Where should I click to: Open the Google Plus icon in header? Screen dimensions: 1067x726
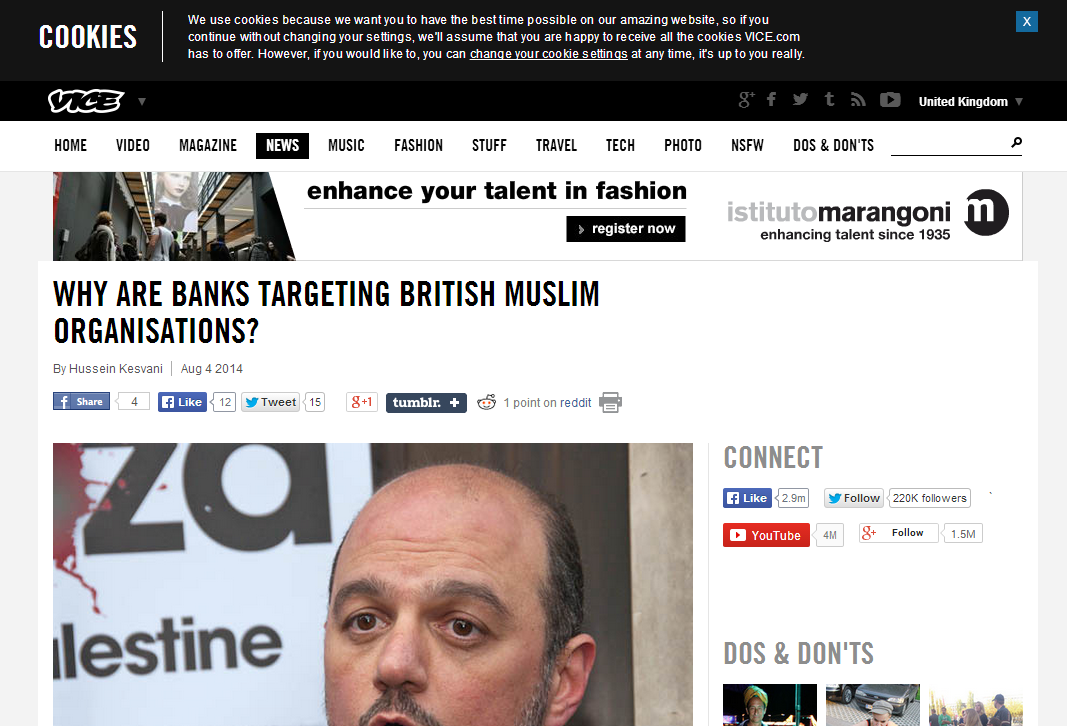pos(746,100)
